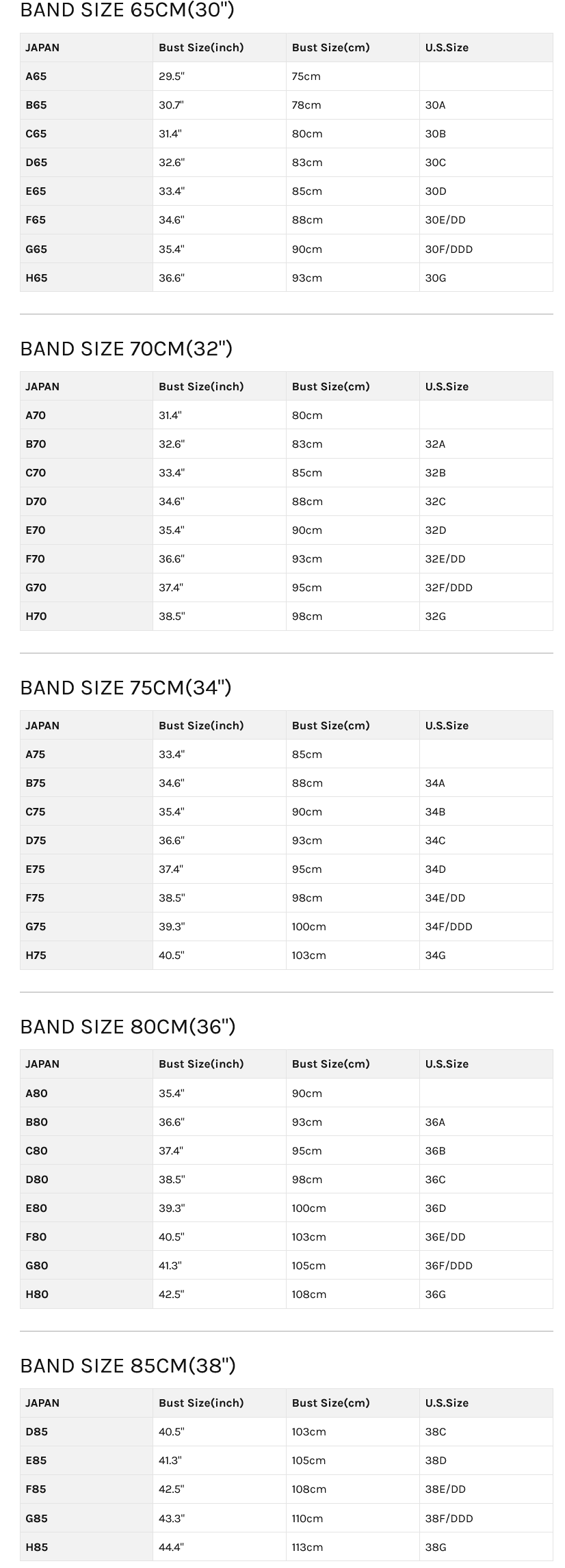The width and height of the screenshot is (565, 1568).
Task: Select the 42.5" cell in H80 row
Action: point(219,1294)
